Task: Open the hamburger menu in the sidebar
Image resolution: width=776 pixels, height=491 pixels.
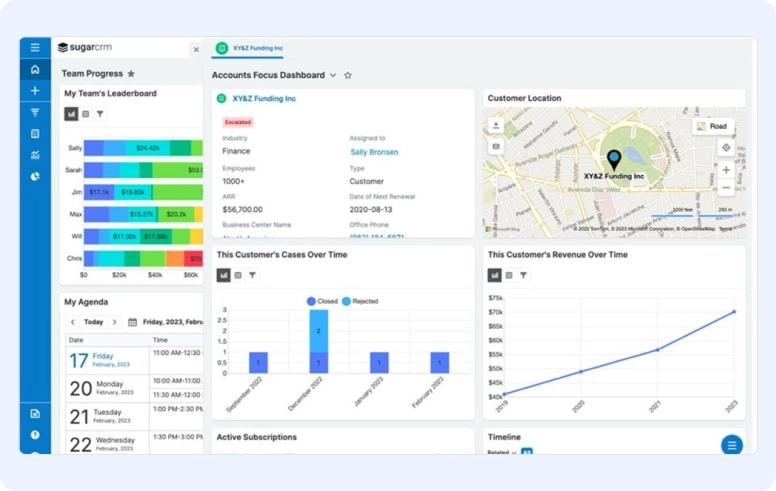Action: tap(35, 48)
